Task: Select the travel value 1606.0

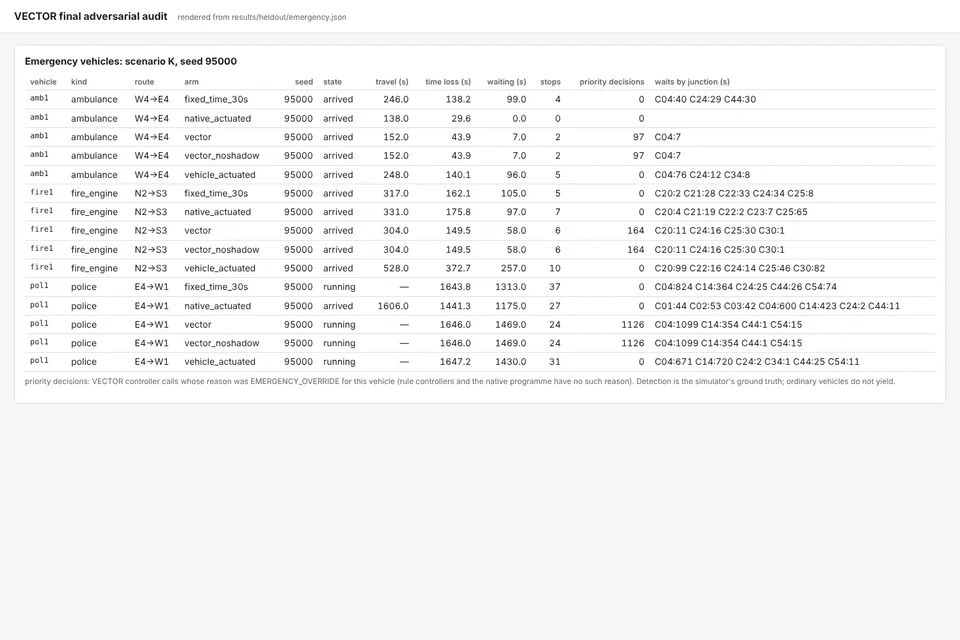Action: pyautogui.click(x=393, y=306)
